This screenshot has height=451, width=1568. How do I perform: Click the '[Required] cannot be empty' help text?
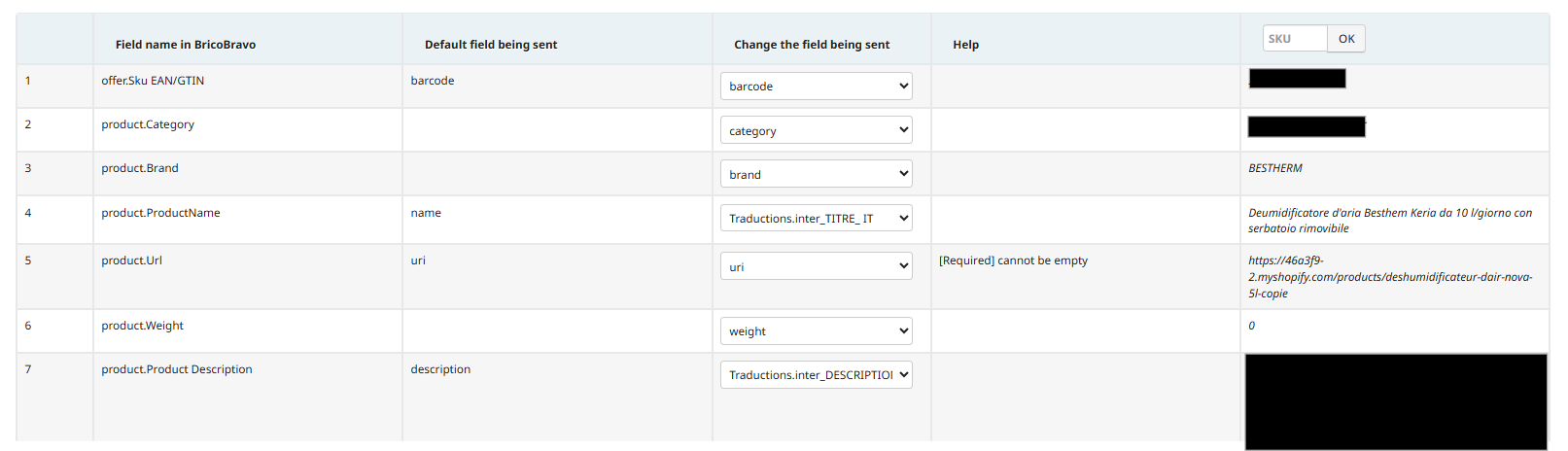coord(1013,260)
